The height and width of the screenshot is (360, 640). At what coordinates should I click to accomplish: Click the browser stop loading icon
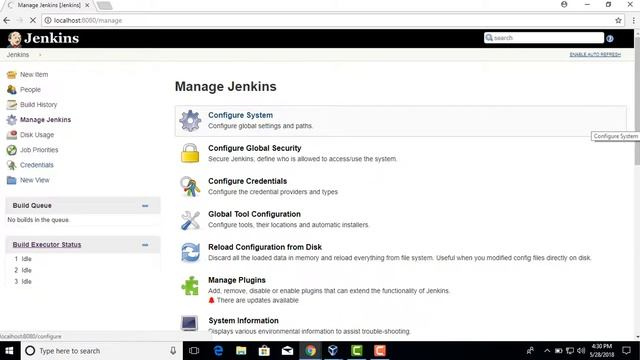coord(33,20)
